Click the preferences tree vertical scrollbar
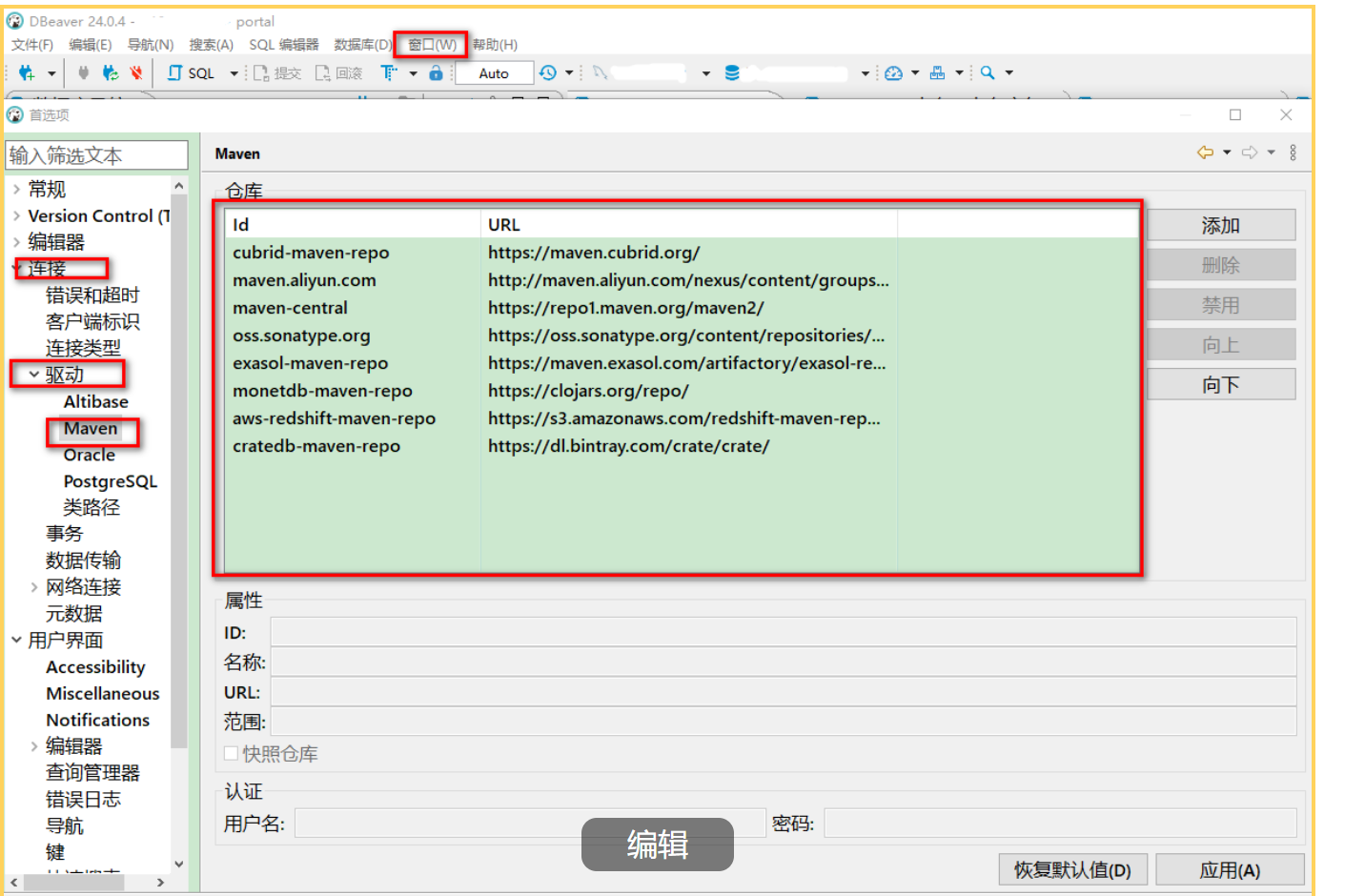 click(179, 472)
